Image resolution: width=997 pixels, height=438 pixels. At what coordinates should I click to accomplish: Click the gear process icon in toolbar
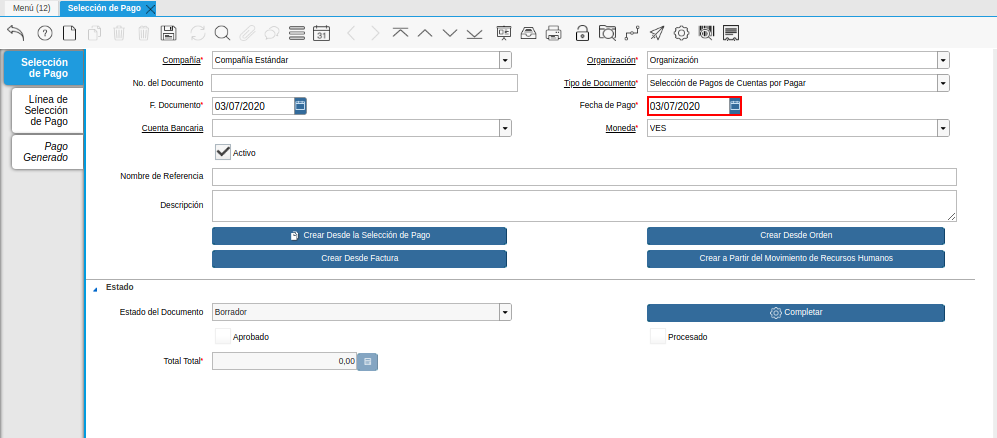[682, 32]
